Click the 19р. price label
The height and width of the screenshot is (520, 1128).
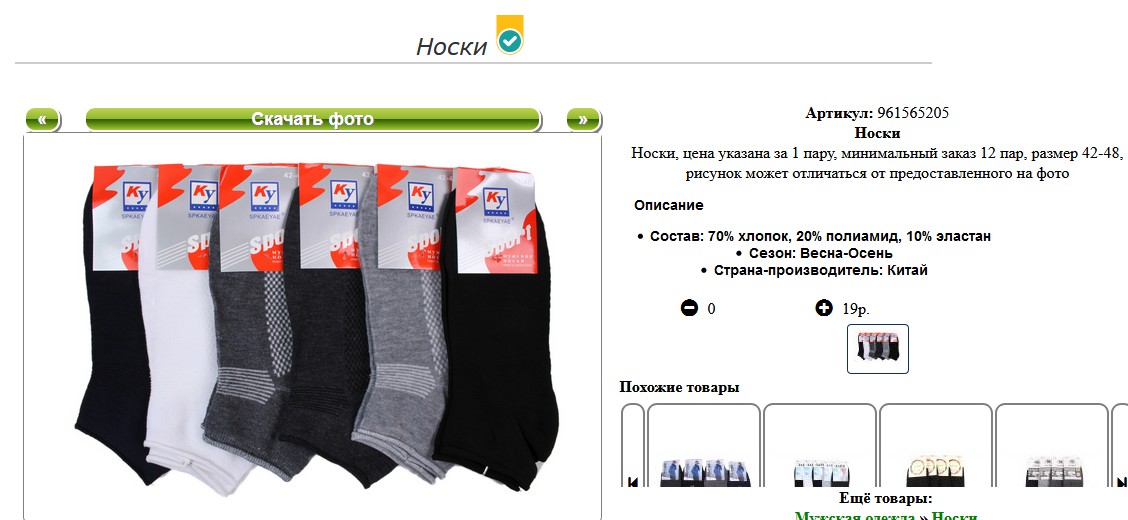coord(856,309)
